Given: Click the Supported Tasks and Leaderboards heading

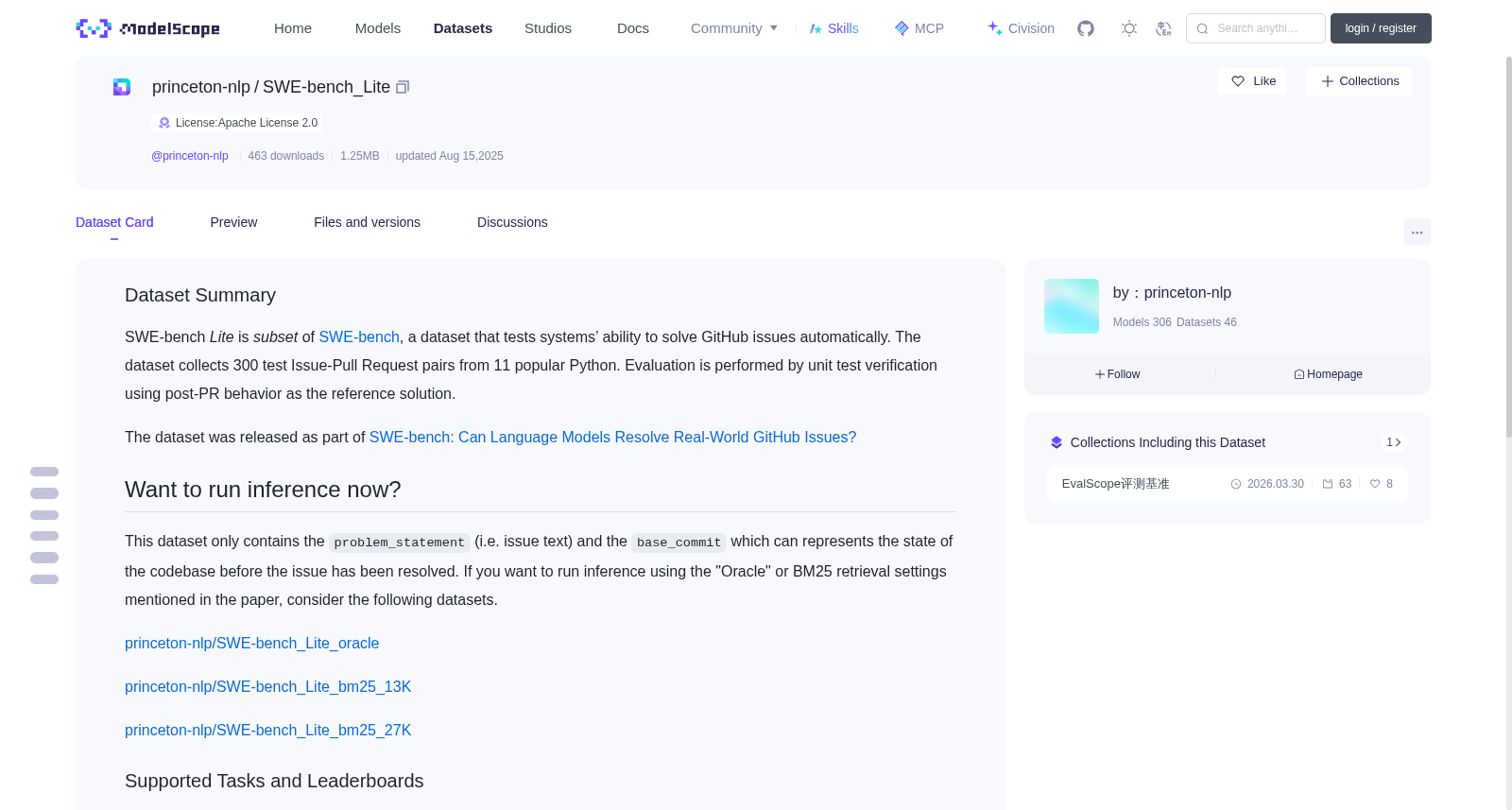Looking at the screenshot, I should [x=274, y=782].
